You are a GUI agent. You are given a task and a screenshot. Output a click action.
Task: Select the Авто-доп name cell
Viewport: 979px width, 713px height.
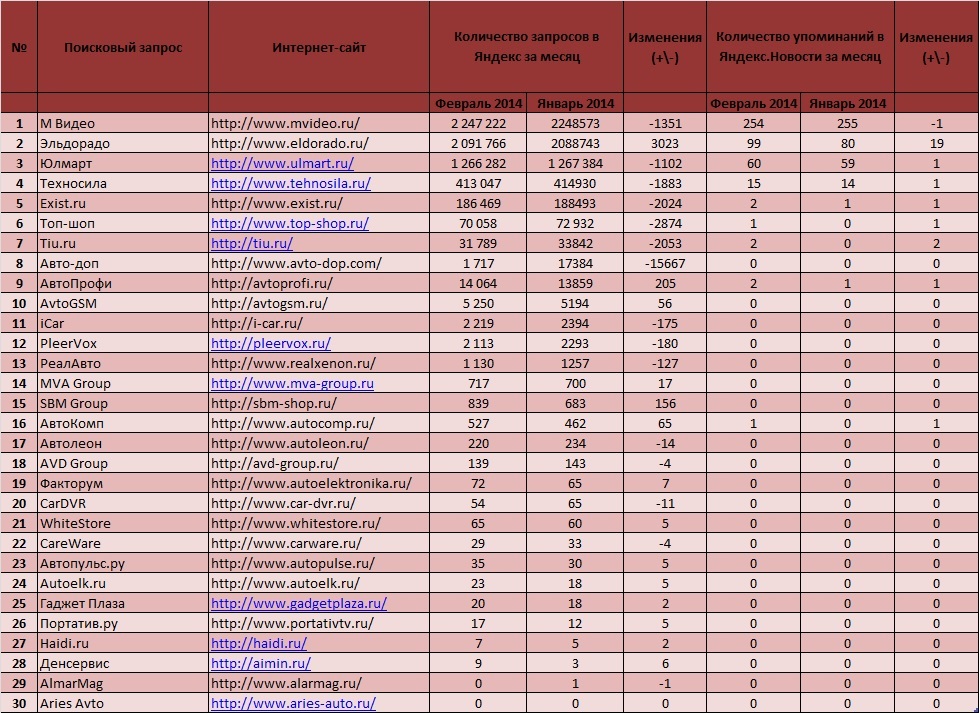123,263
